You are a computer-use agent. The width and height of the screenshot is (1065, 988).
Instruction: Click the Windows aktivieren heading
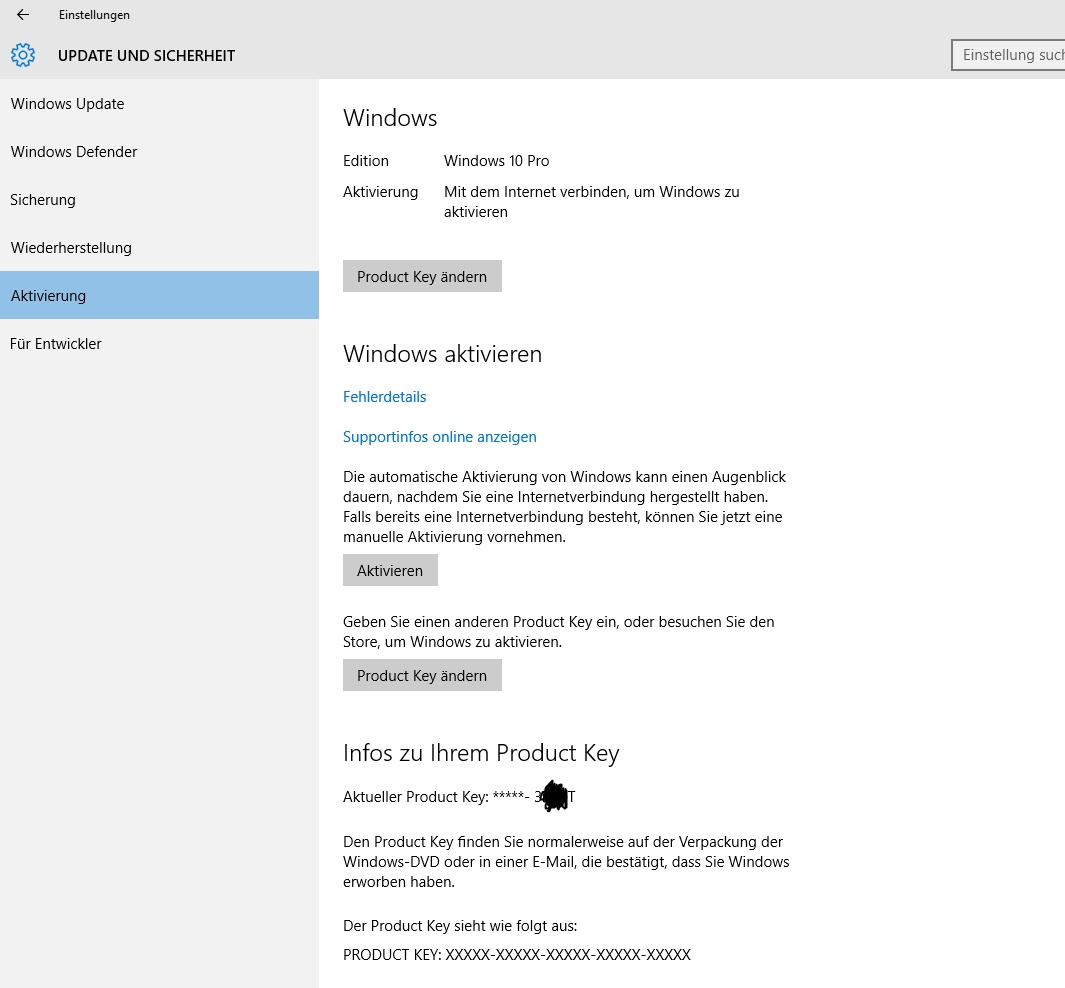coord(443,353)
